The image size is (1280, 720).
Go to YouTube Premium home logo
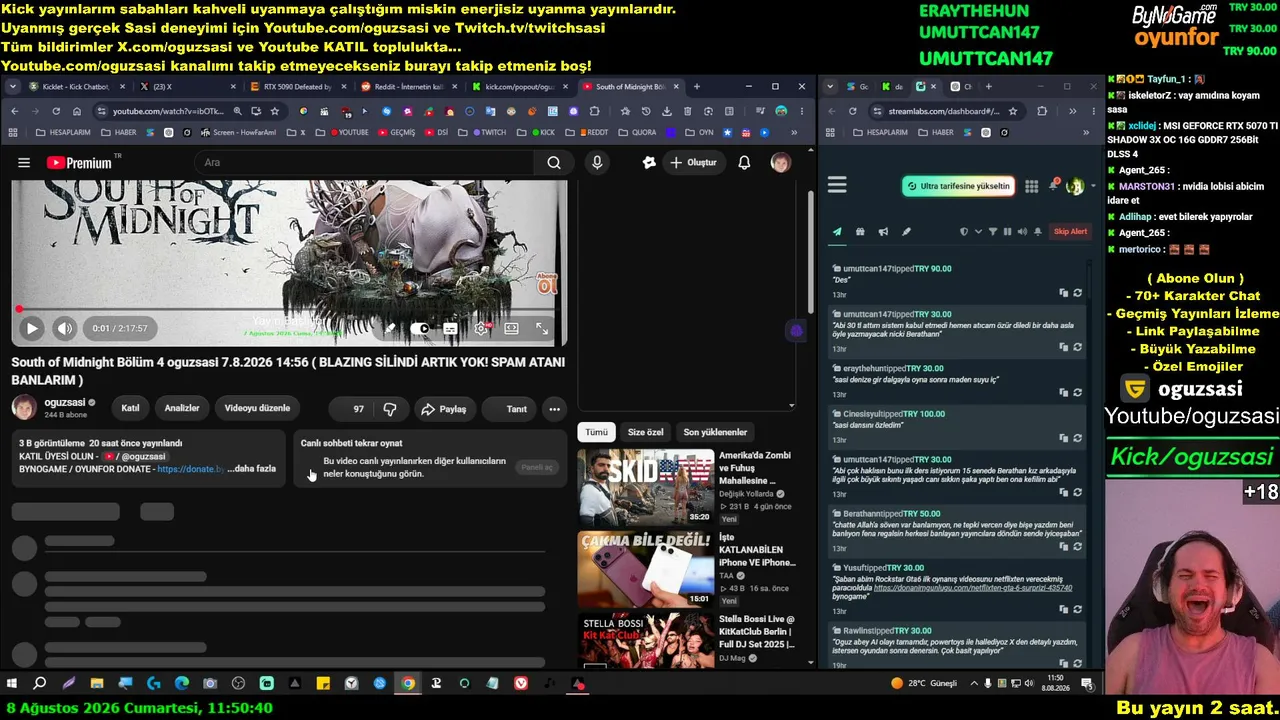point(79,162)
